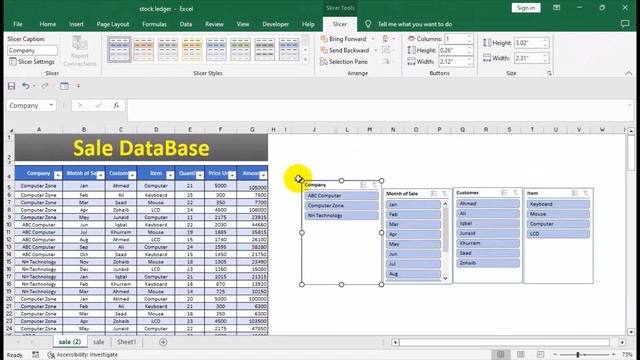The height and width of the screenshot is (360, 640).
Task: Click Bring Forward
Action: click(x=344, y=39)
